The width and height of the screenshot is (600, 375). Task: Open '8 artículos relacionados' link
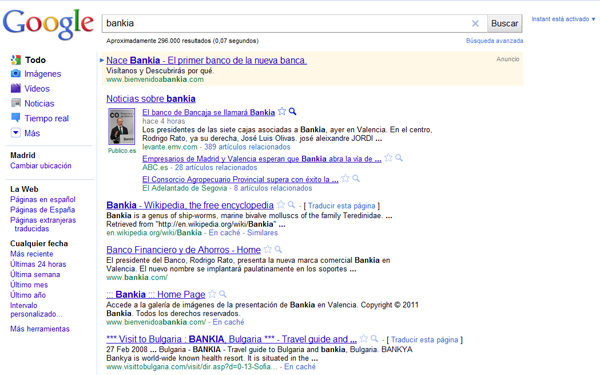coord(273,188)
